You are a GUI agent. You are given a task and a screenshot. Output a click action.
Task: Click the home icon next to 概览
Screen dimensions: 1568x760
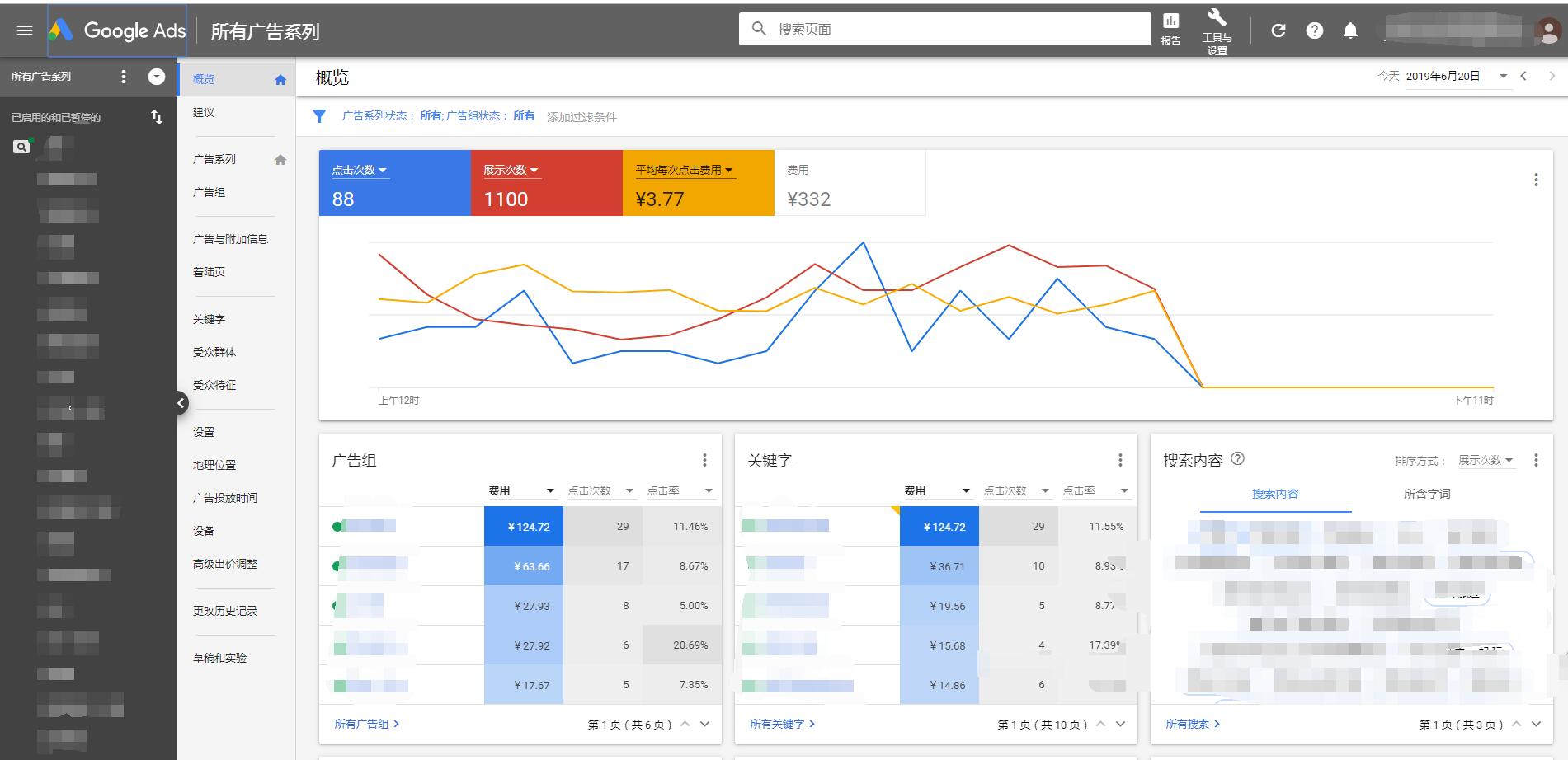point(280,78)
